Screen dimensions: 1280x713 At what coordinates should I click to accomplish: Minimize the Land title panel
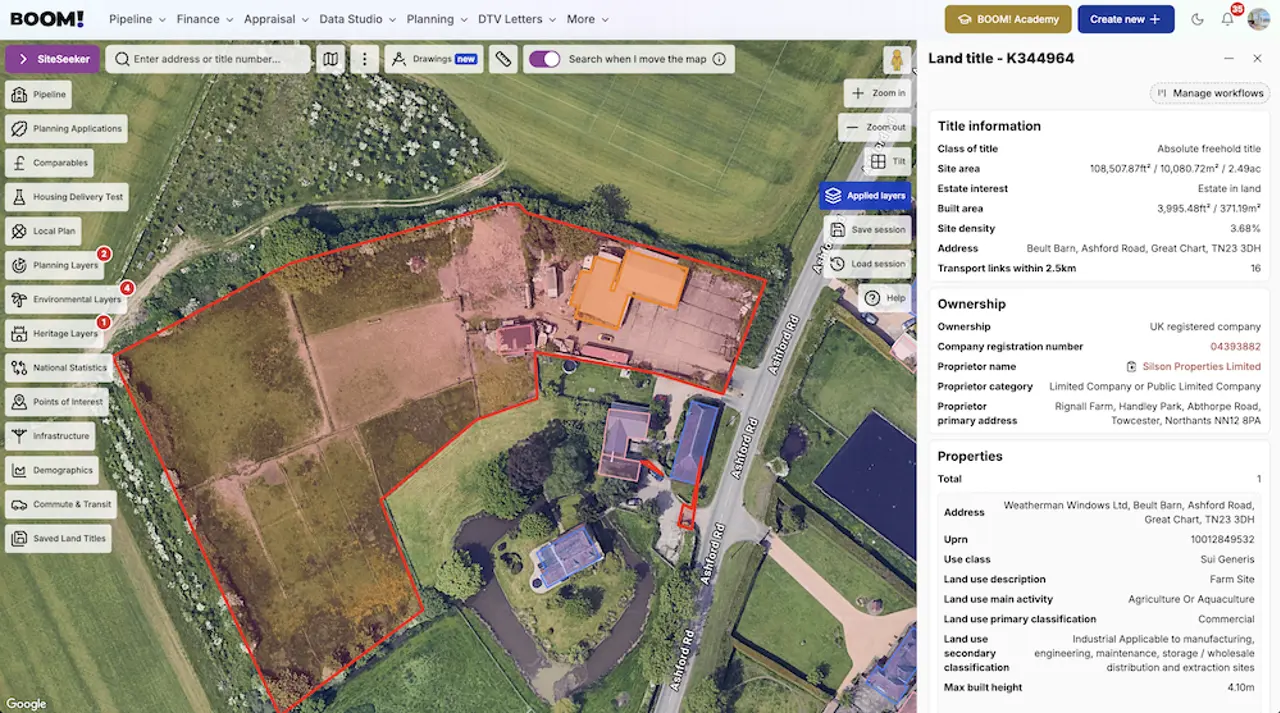coord(1229,59)
